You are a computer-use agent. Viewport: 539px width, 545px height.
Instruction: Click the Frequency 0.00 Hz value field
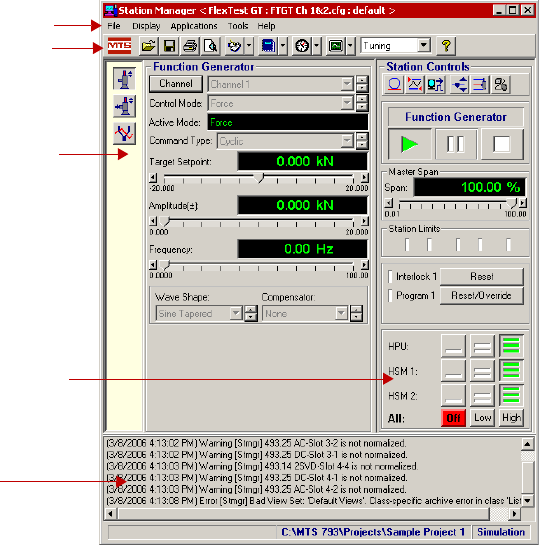coord(302,249)
